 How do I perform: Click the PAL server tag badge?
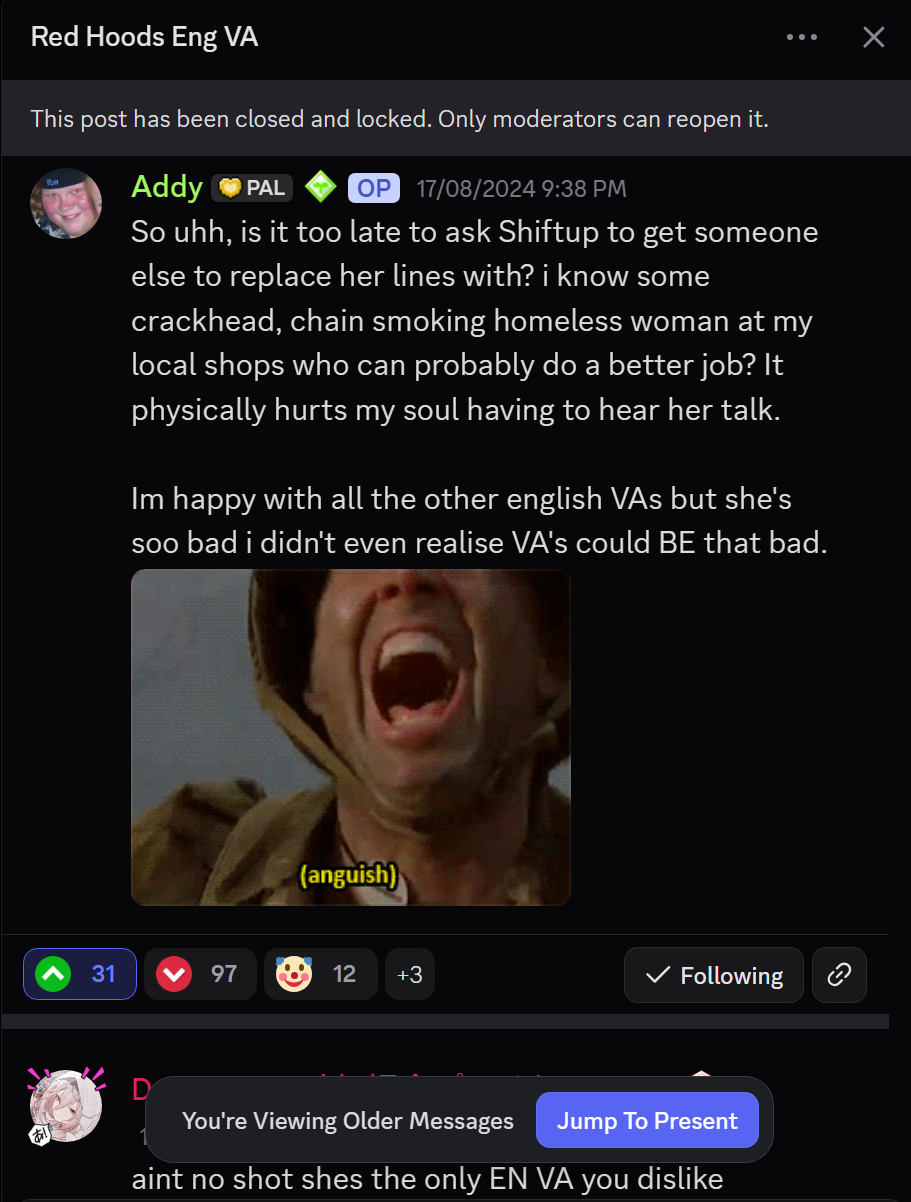[x=252, y=188]
